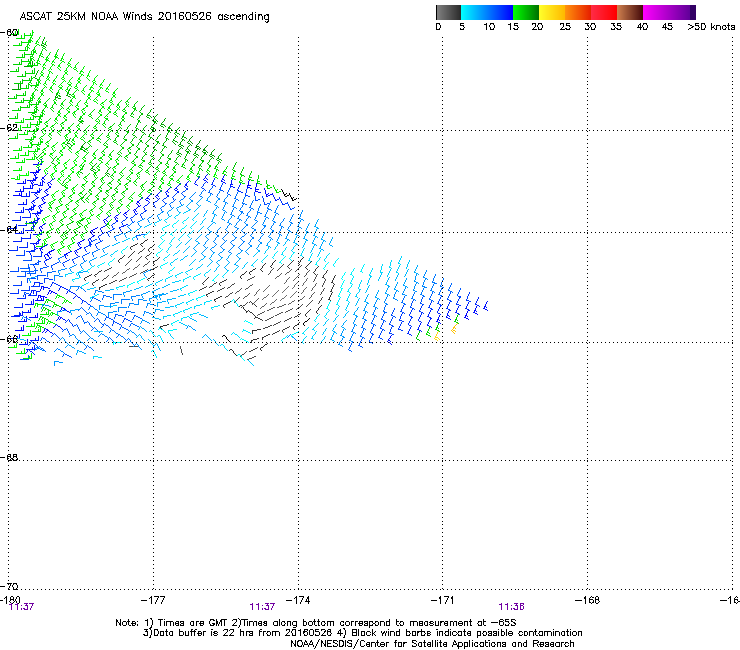Image resolution: width=740 pixels, height=650 pixels.
Task: Click the '25' value under the color bar
Action: tap(565, 27)
